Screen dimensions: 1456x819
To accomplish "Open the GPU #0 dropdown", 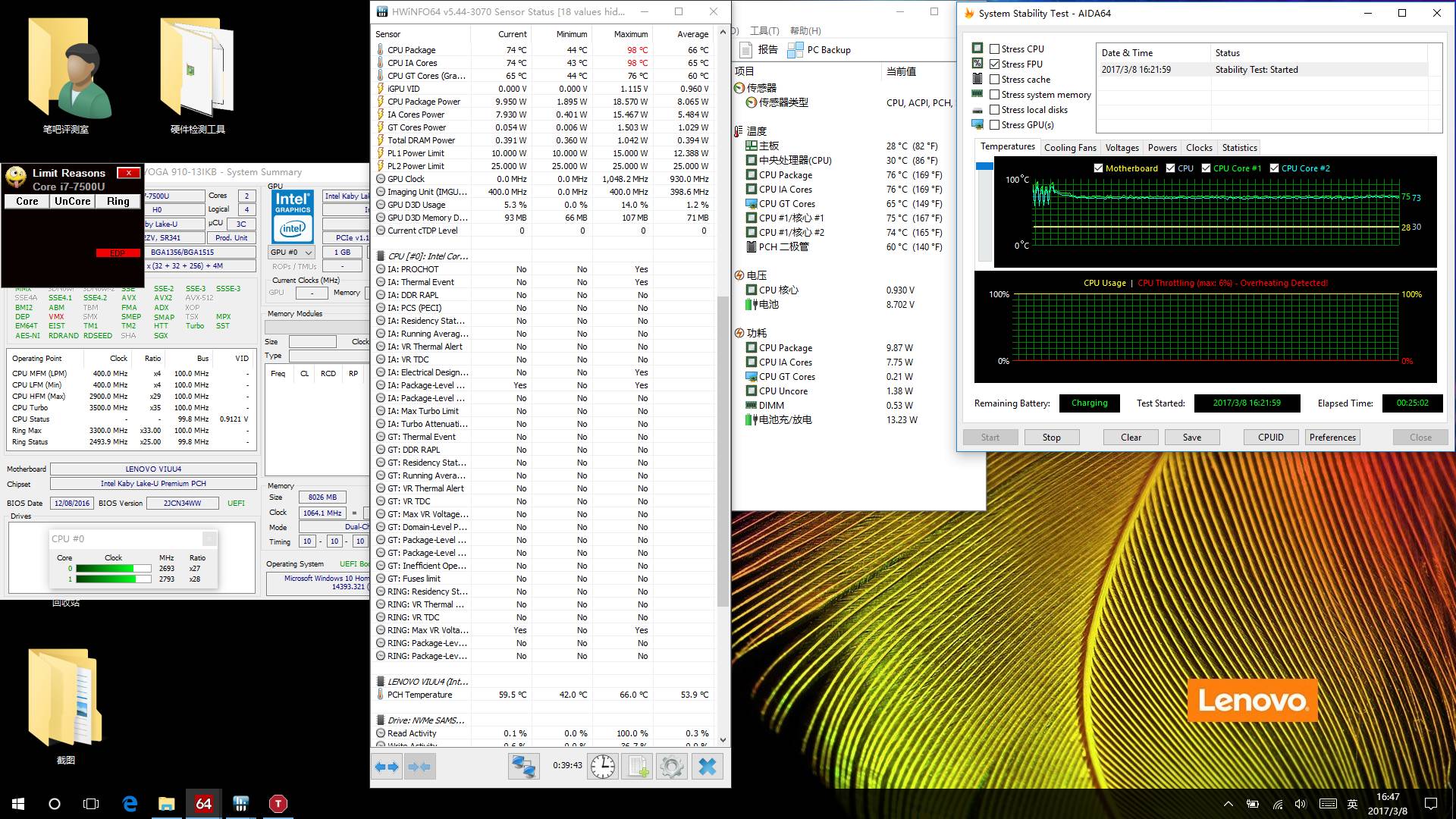I will tap(292, 253).
